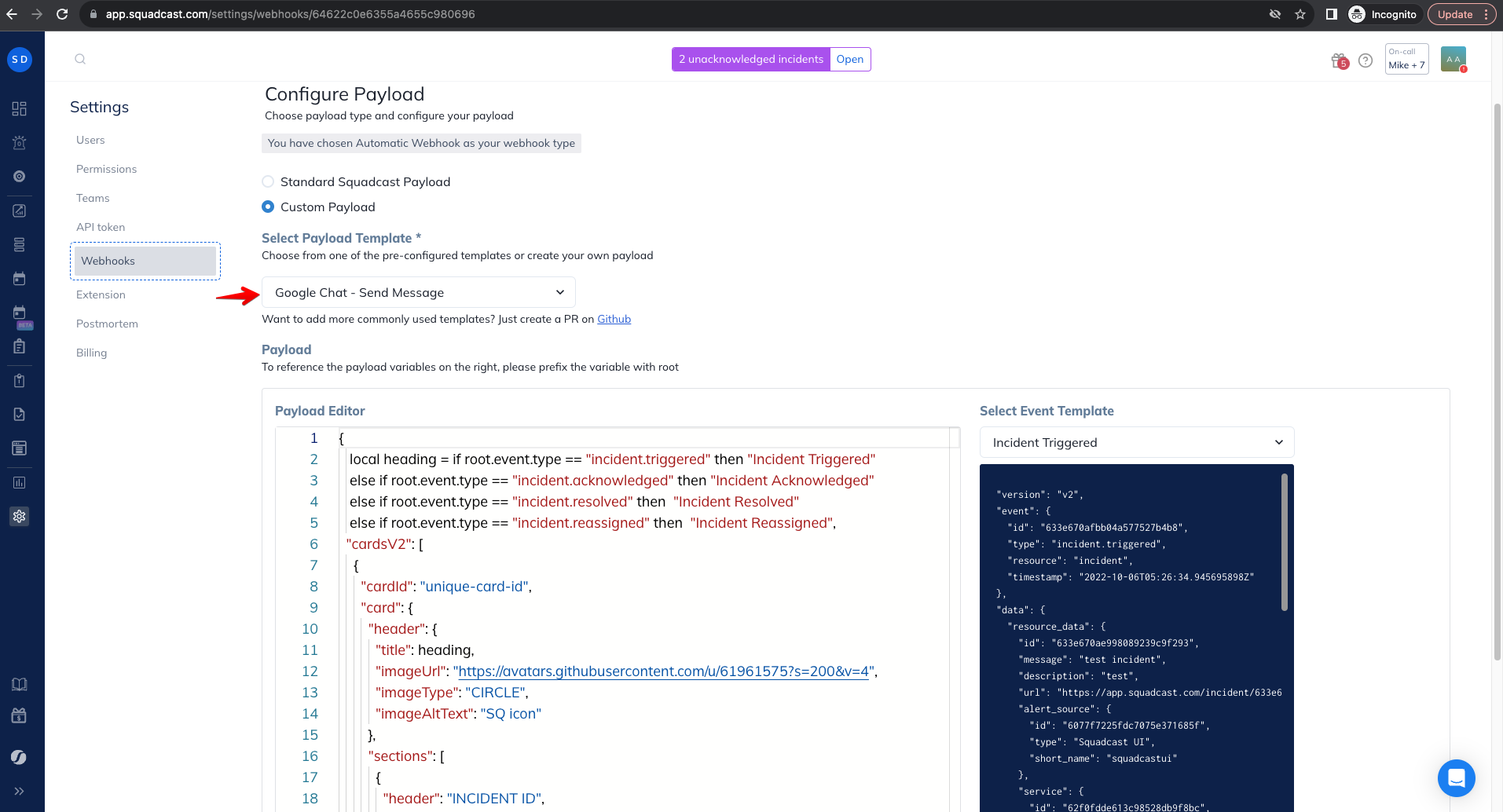Open the Postmortem settings item

pos(107,324)
